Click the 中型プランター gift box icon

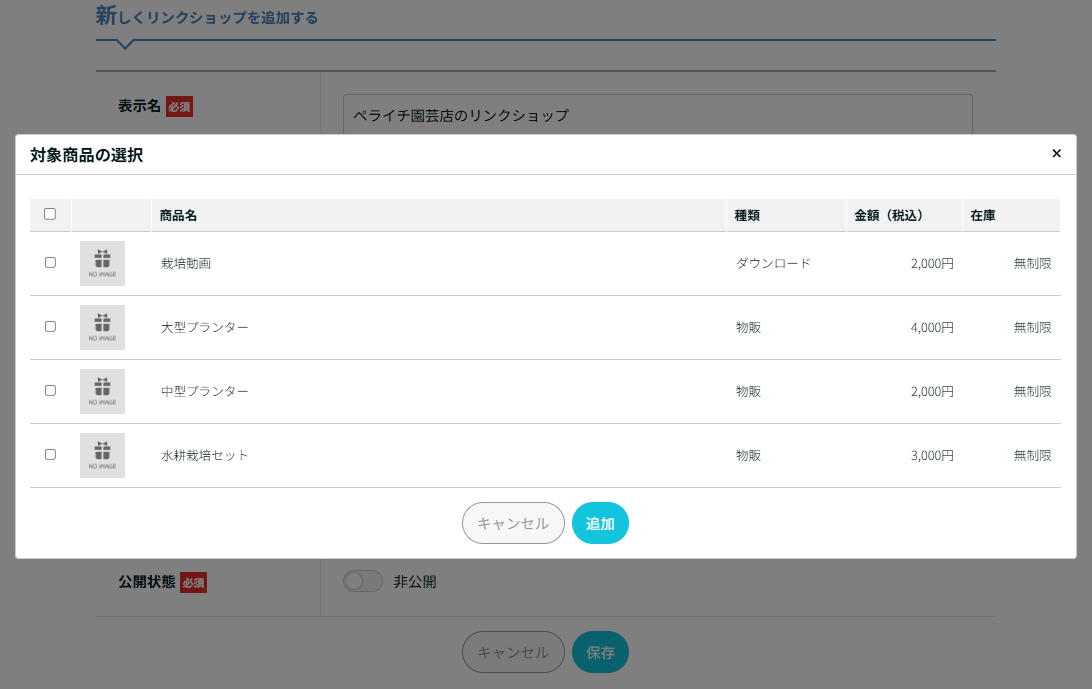(102, 387)
